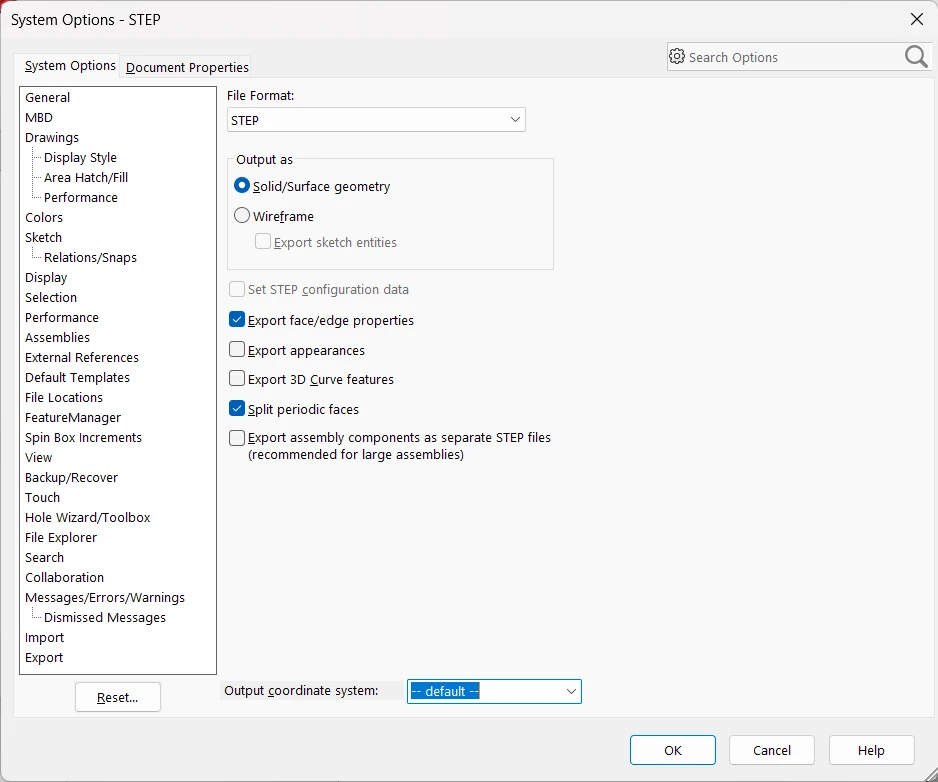Open External References settings

82,357
